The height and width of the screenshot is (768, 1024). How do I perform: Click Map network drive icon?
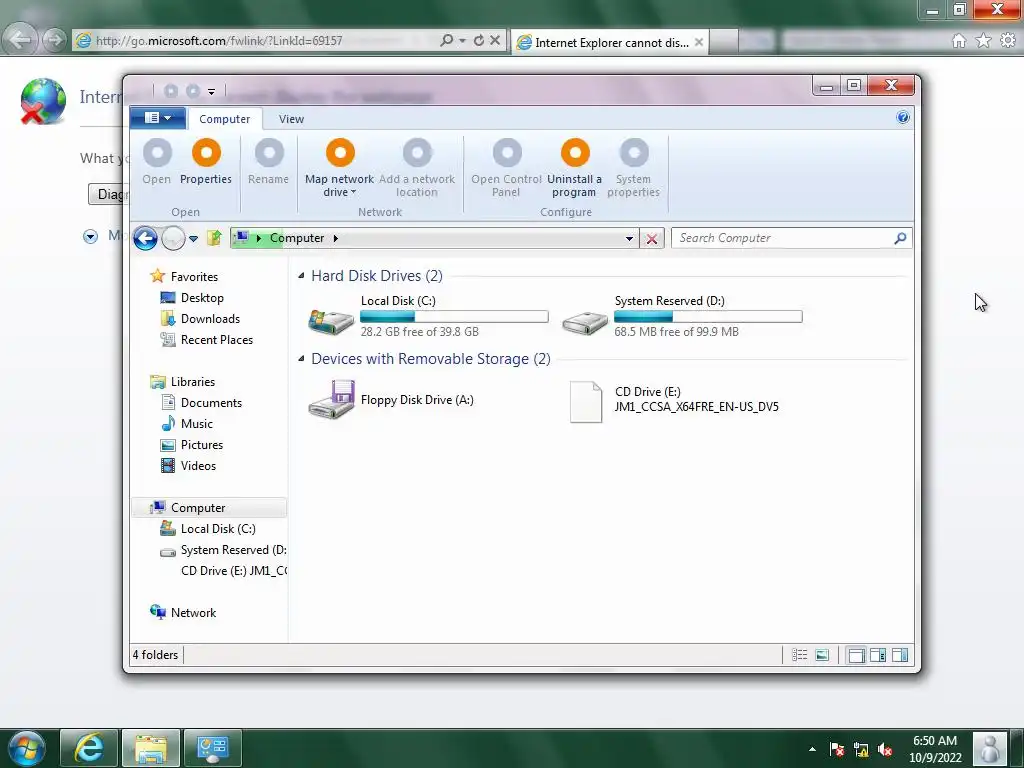pyautogui.click(x=340, y=153)
